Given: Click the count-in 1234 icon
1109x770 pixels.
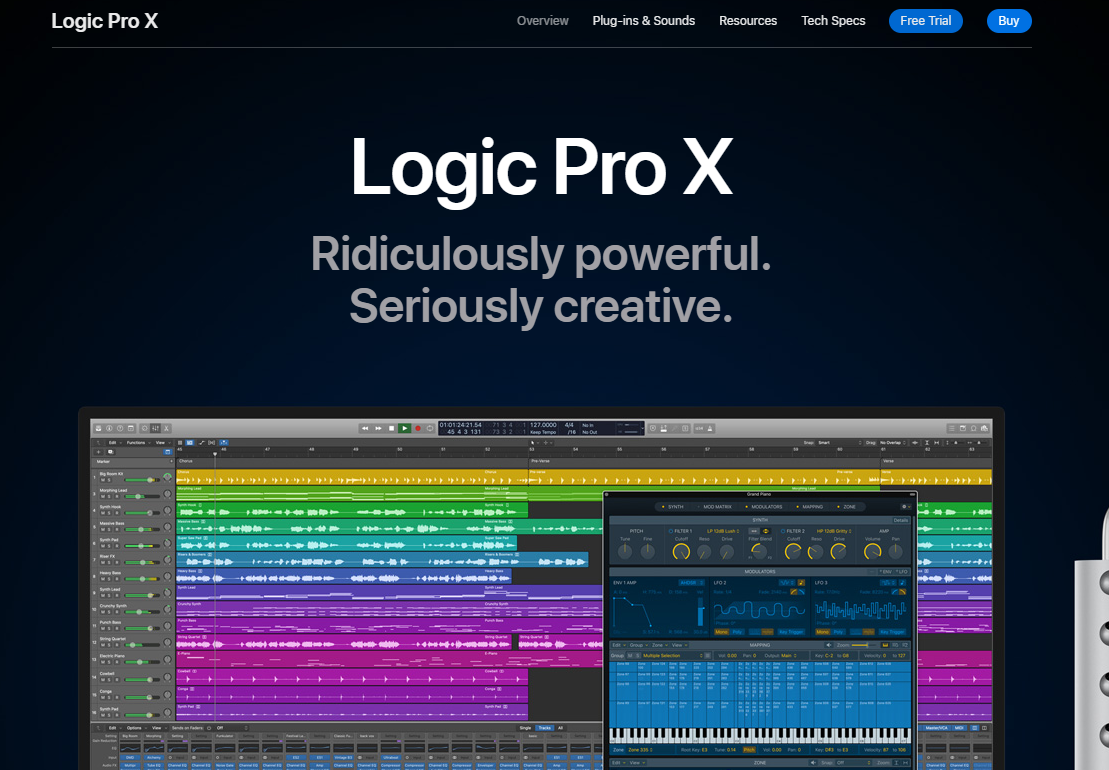Looking at the screenshot, I should click(699, 428).
